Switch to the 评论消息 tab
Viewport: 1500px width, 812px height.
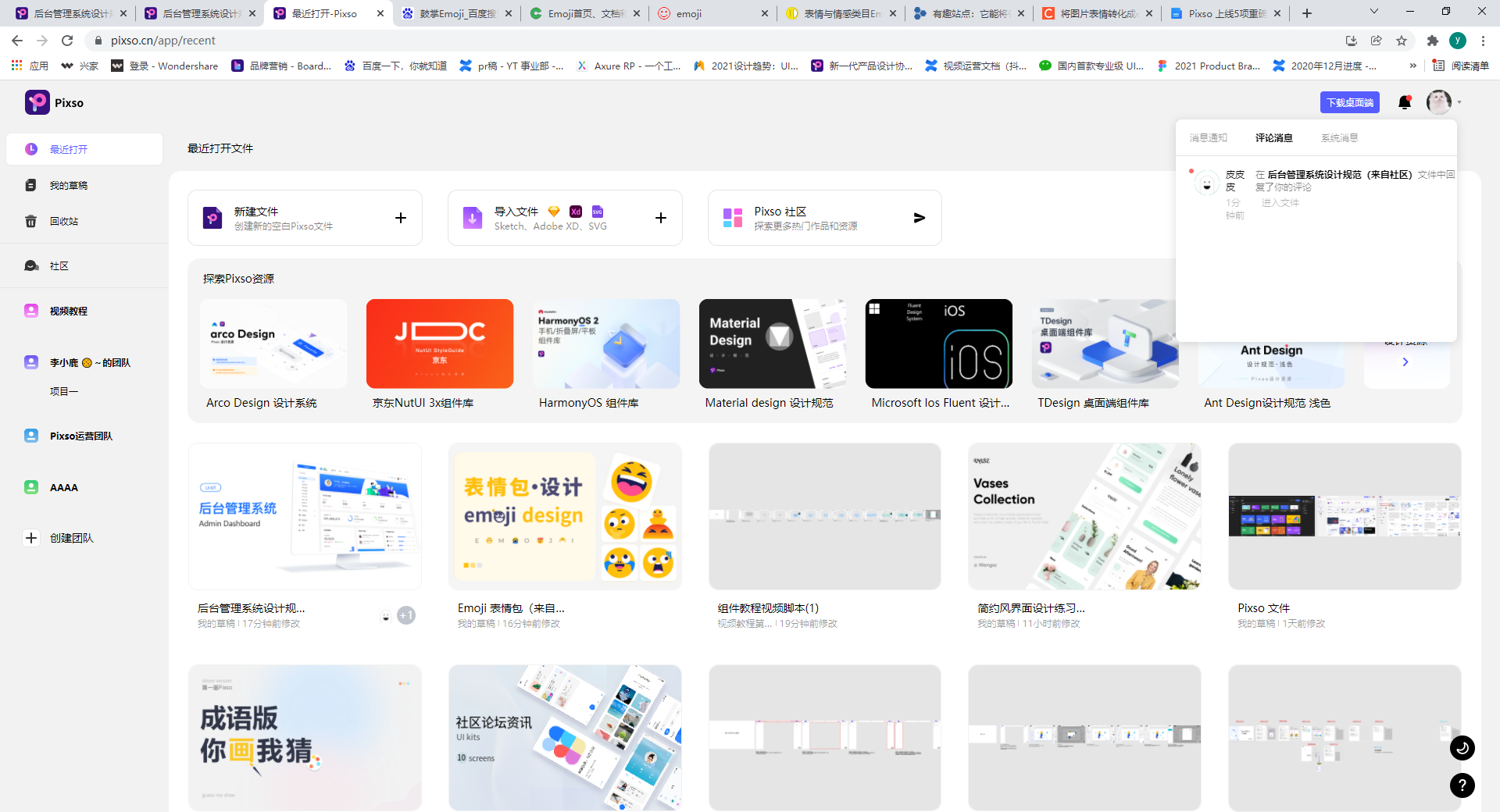[x=1274, y=137]
